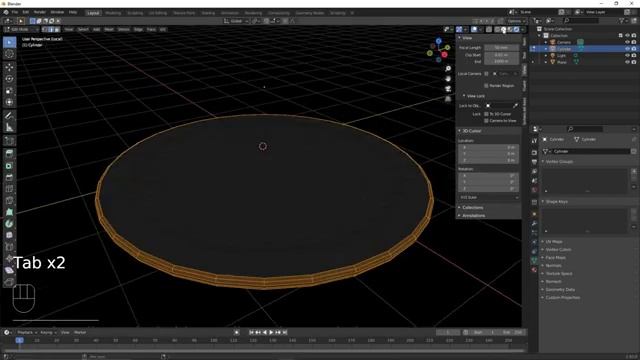The height and width of the screenshot is (360, 640).
Task: Select the Extrude Region tool
Action: [9, 154]
